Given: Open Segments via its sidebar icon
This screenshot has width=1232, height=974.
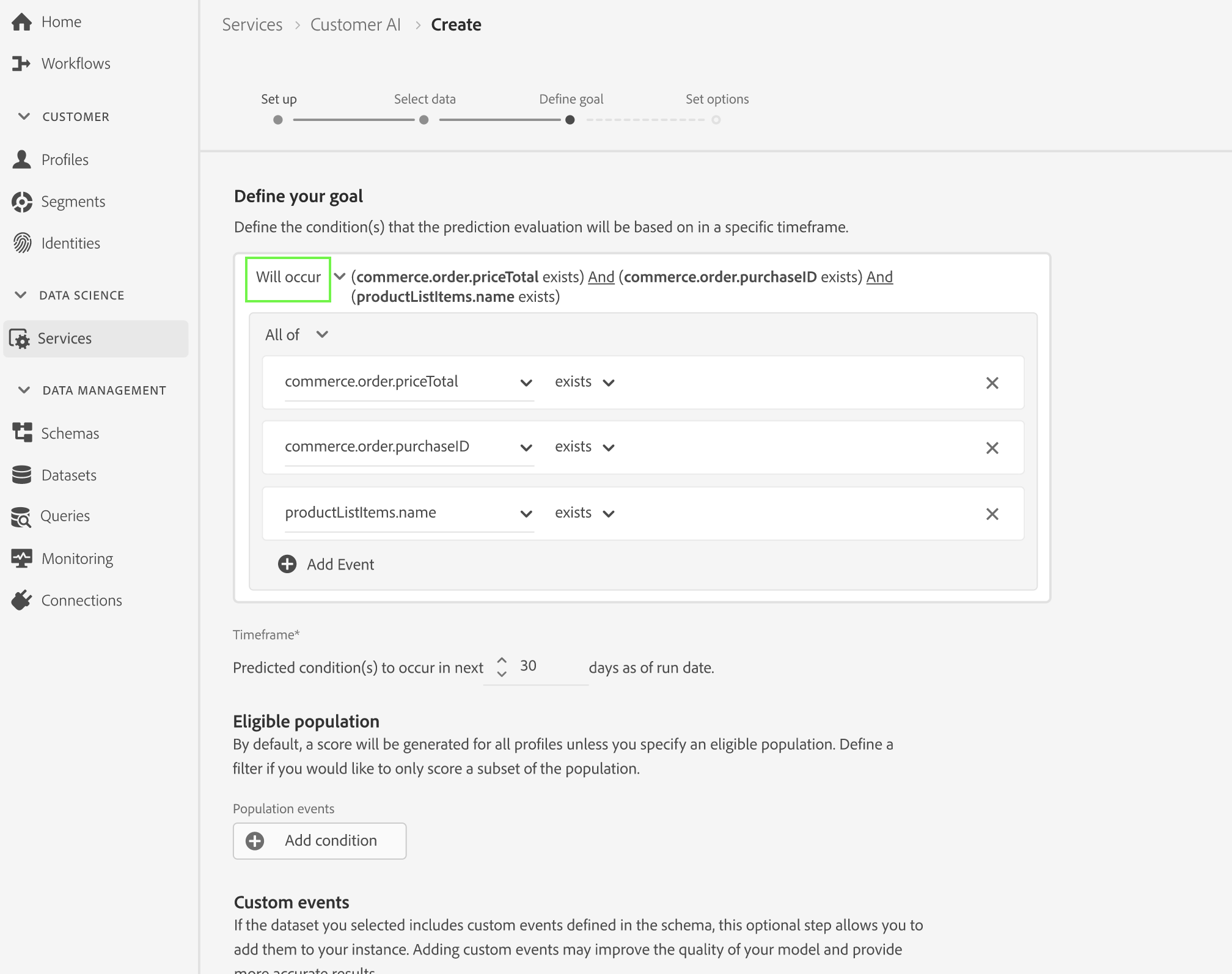Looking at the screenshot, I should click(22, 202).
